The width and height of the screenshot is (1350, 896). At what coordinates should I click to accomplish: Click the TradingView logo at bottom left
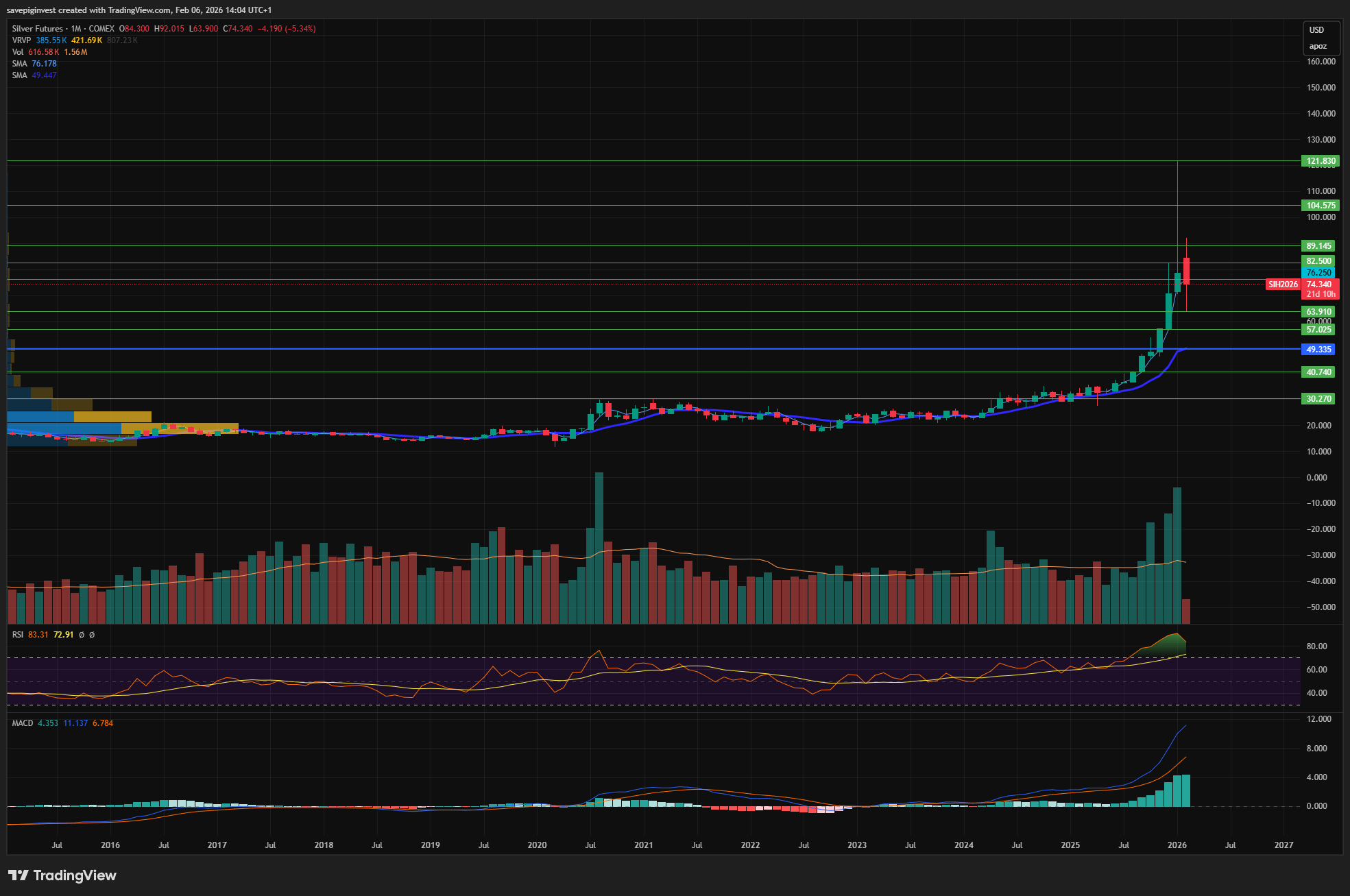[x=62, y=875]
